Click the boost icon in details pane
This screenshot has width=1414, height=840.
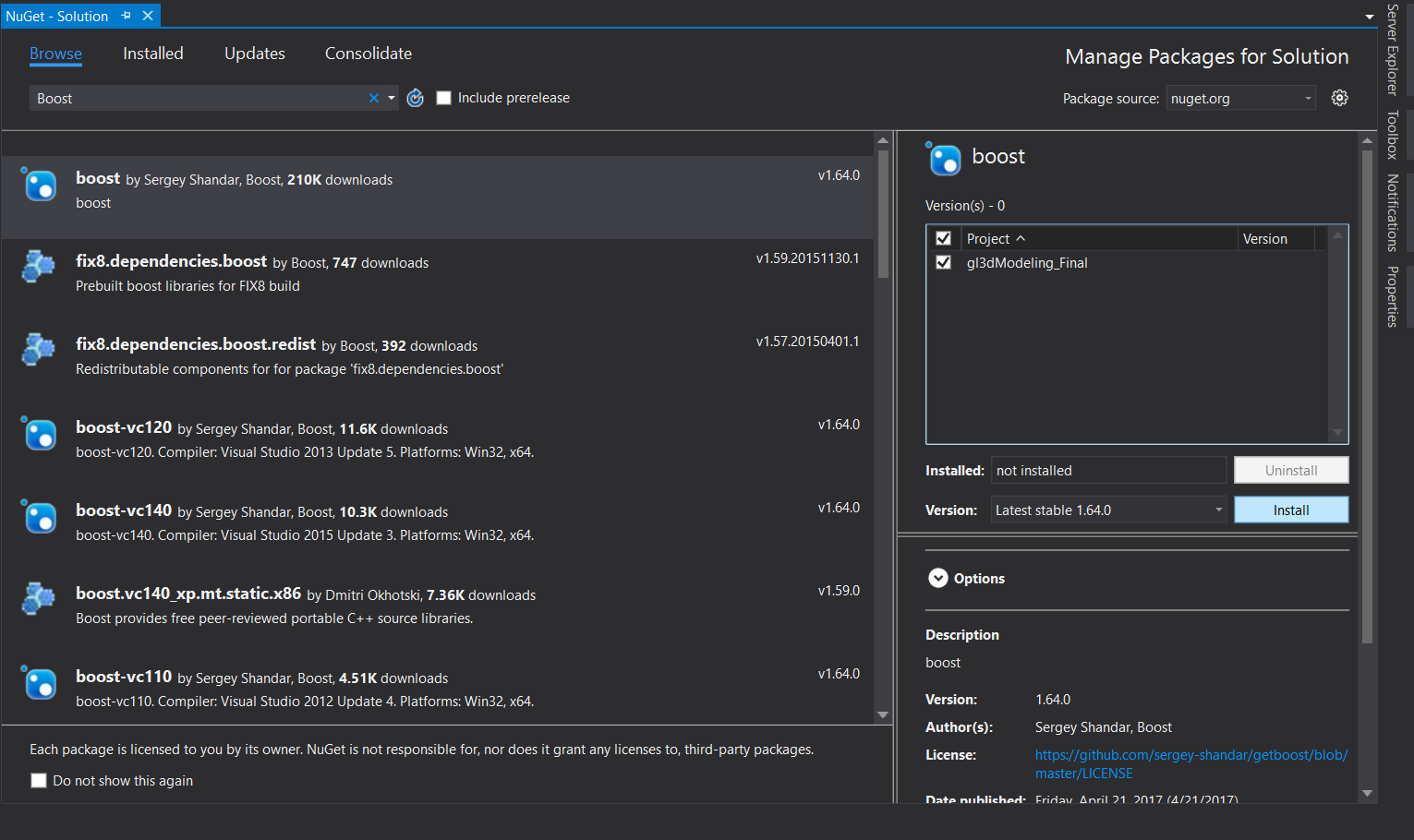click(944, 159)
